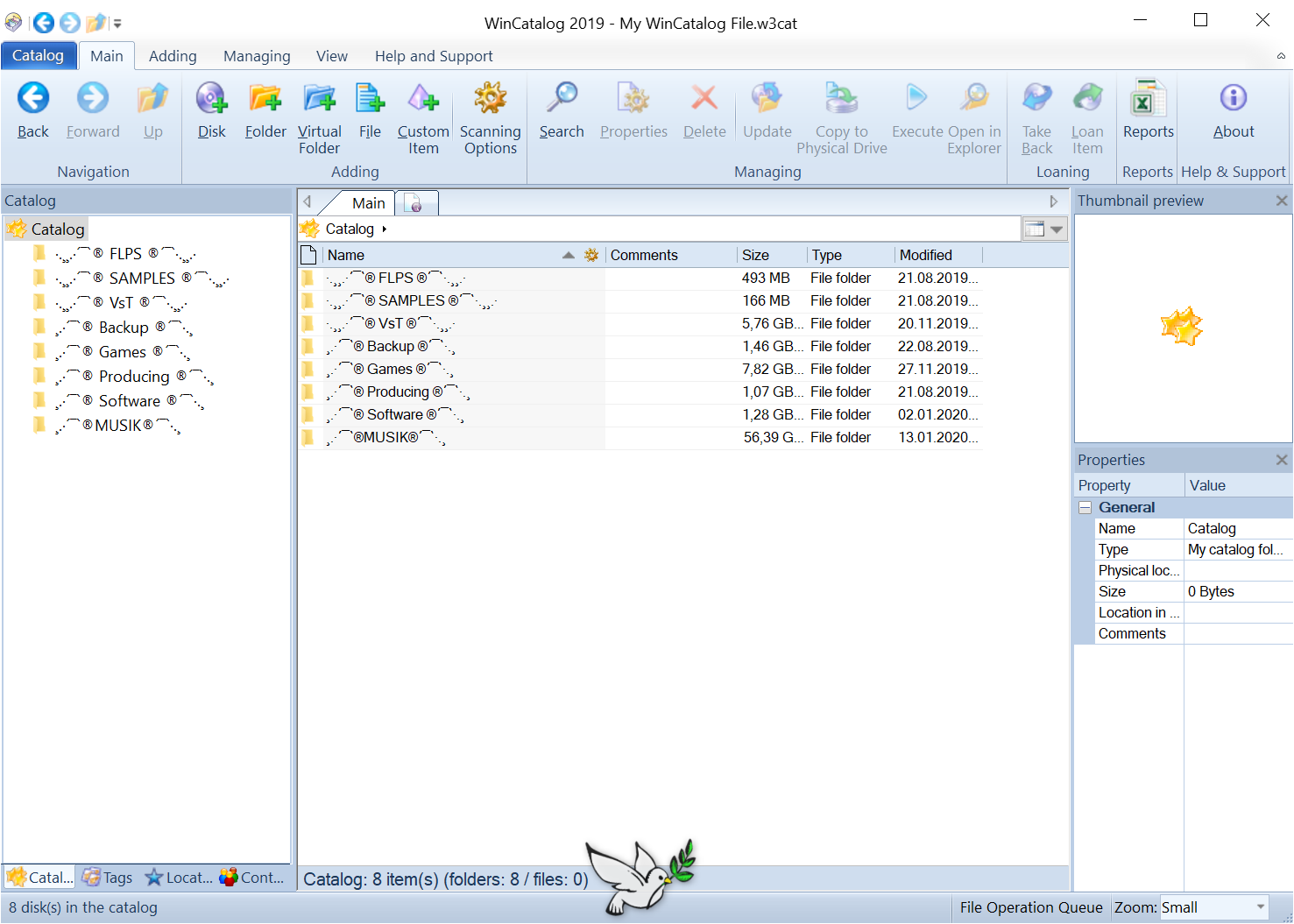Sort by the Name column header
This screenshot has height=924, width=1294.
coord(463,255)
